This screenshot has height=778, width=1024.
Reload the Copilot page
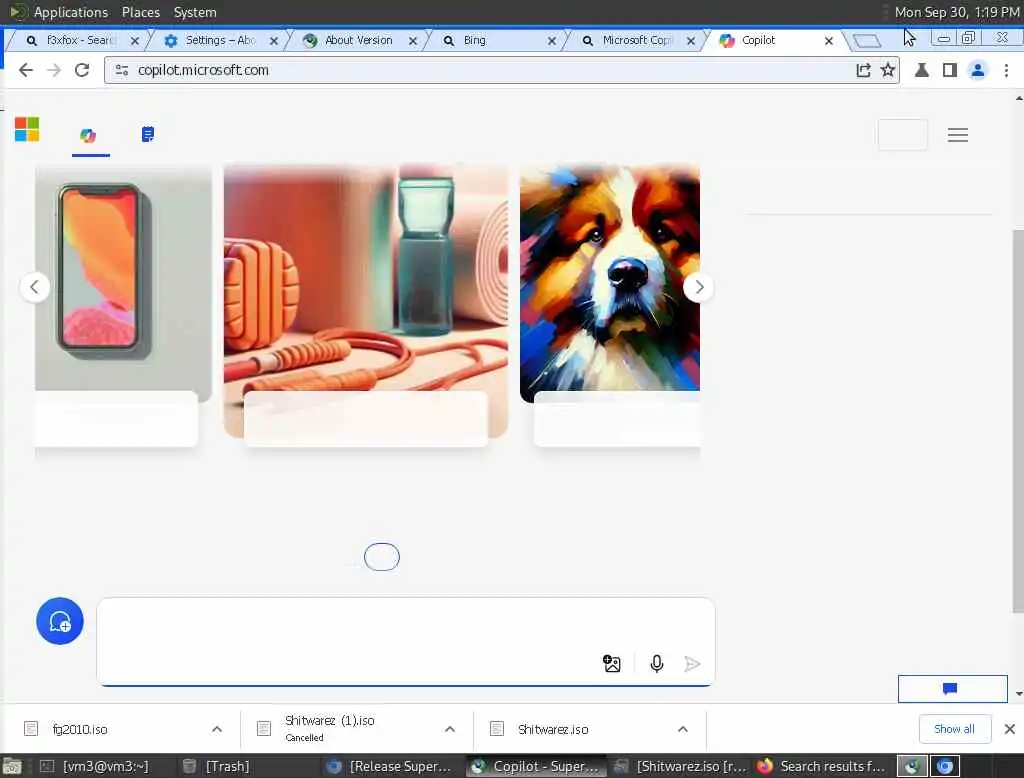point(82,70)
